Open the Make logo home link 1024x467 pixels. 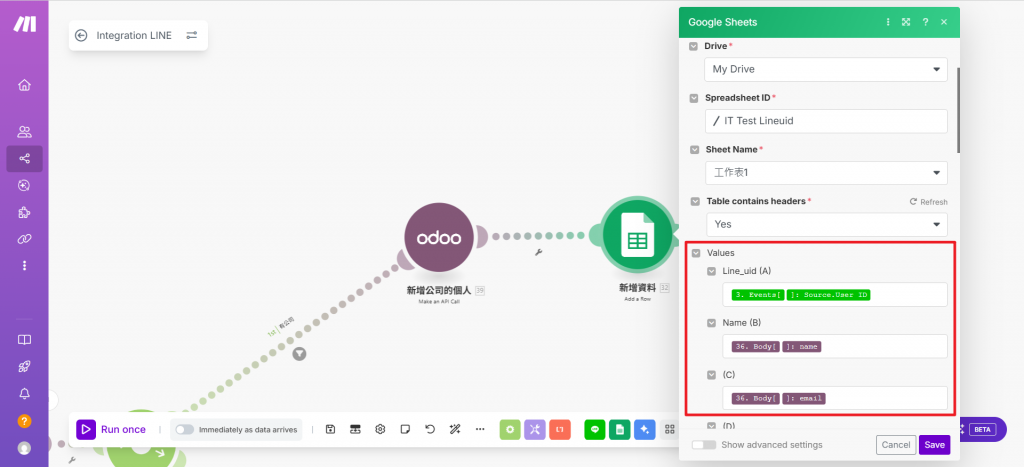coord(25,25)
